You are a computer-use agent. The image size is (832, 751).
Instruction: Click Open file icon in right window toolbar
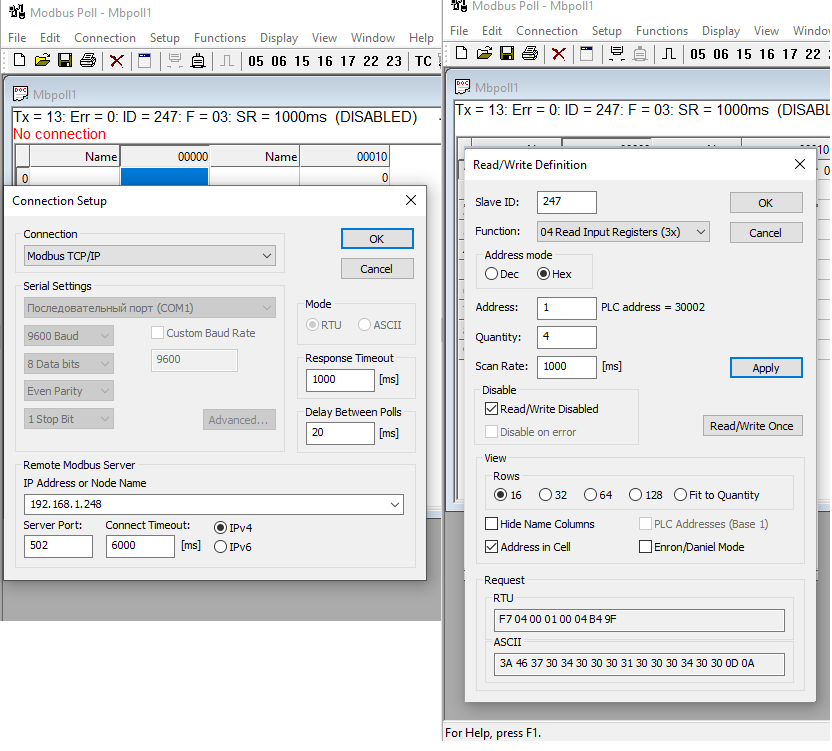(x=484, y=54)
